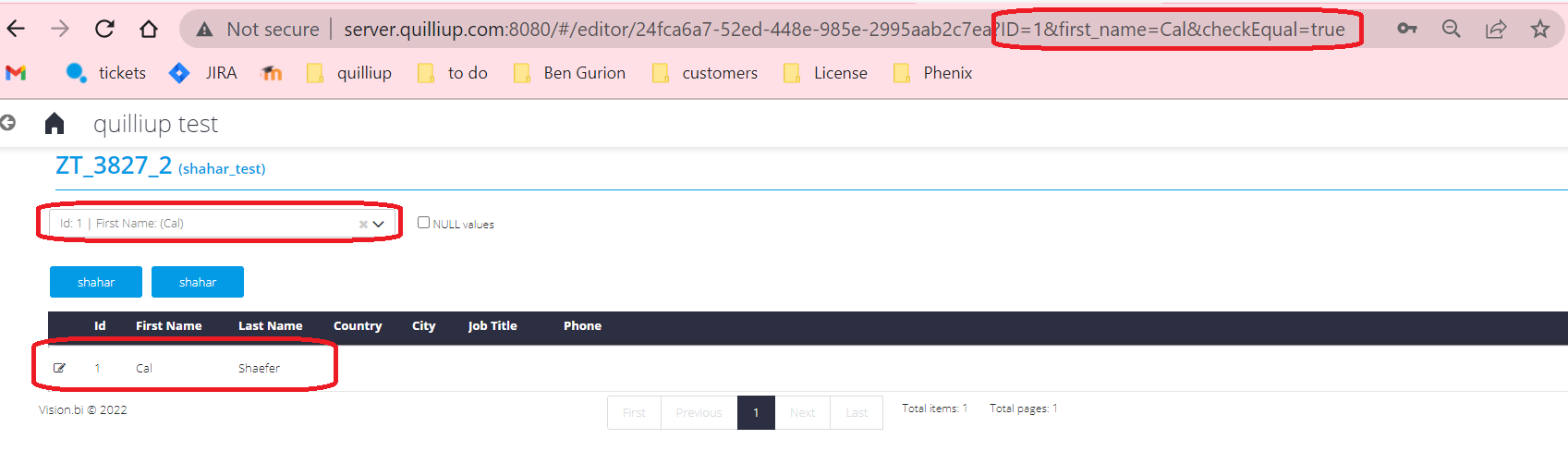Expand the Id / First Name filter dropdown

tap(378, 224)
